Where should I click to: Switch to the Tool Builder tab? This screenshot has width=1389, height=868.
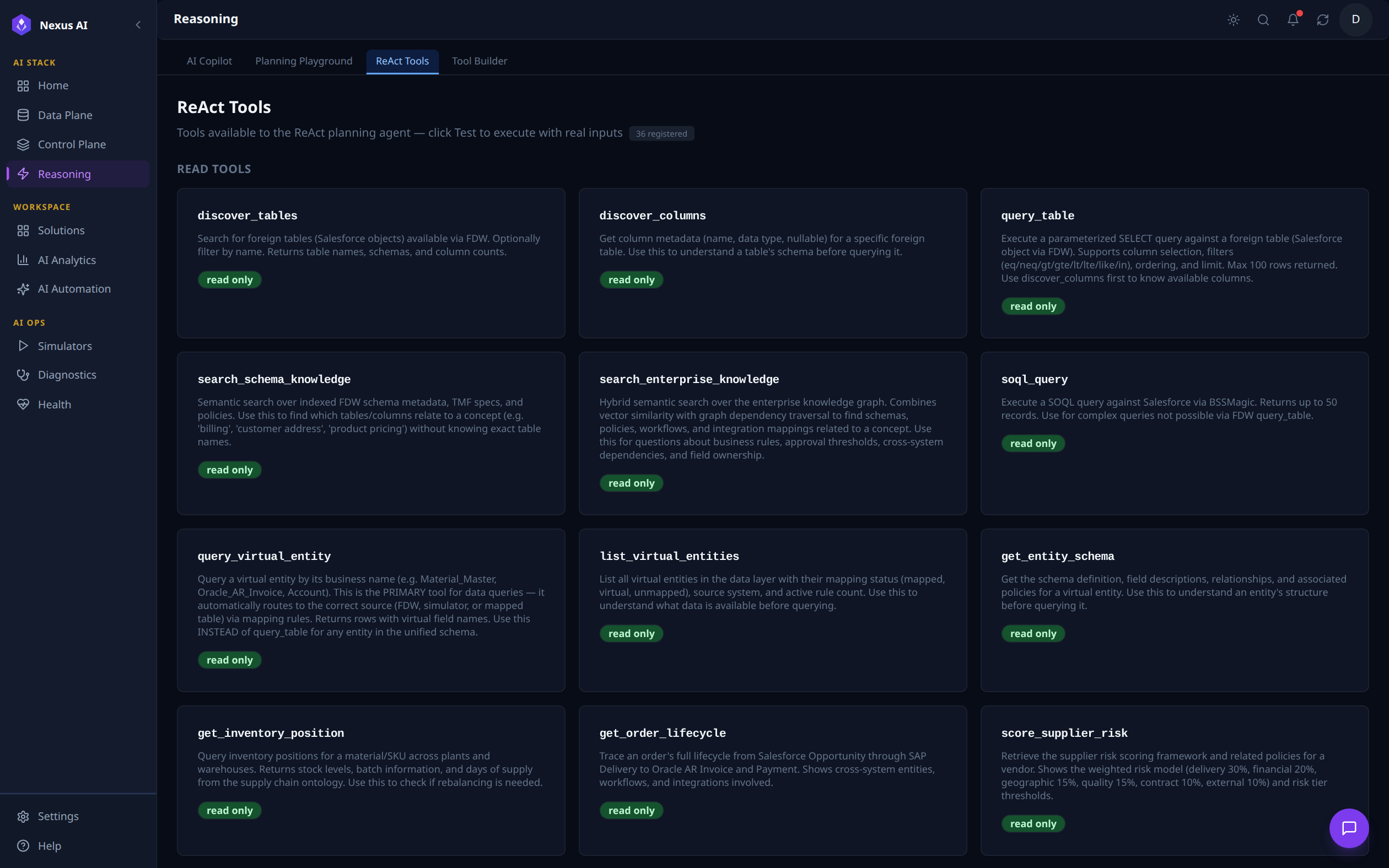(x=480, y=61)
